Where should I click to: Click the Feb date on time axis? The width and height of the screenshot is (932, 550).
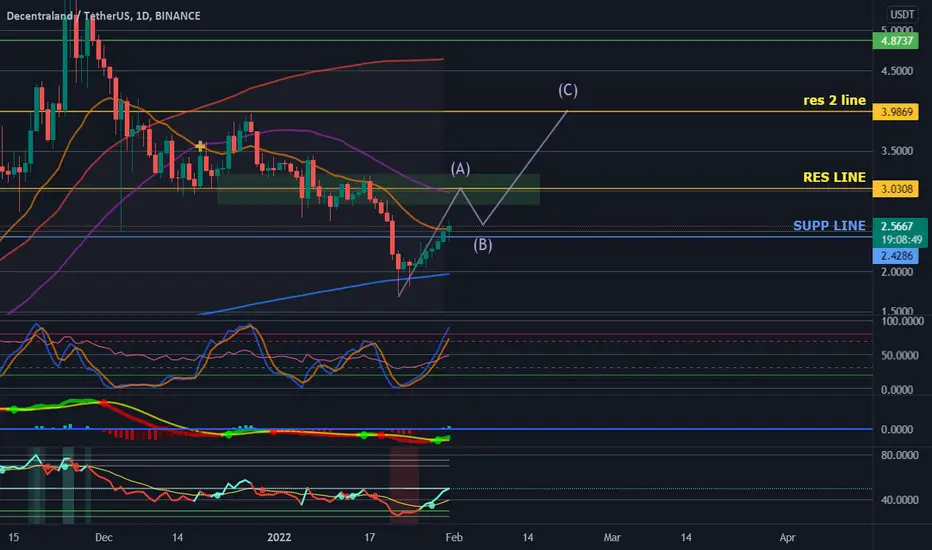[454, 538]
